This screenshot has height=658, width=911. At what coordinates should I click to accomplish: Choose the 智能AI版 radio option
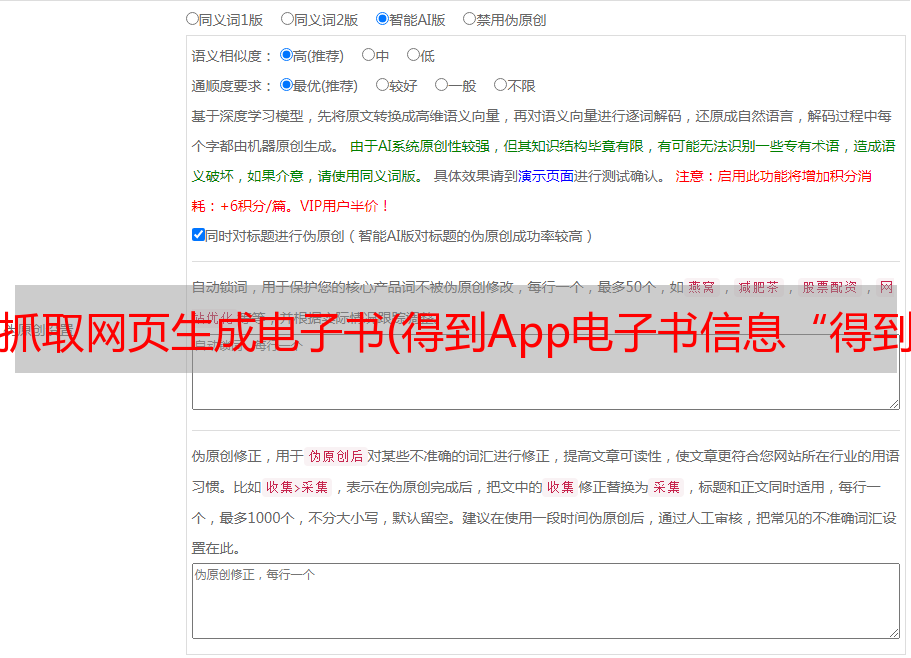[x=382, y=18]
